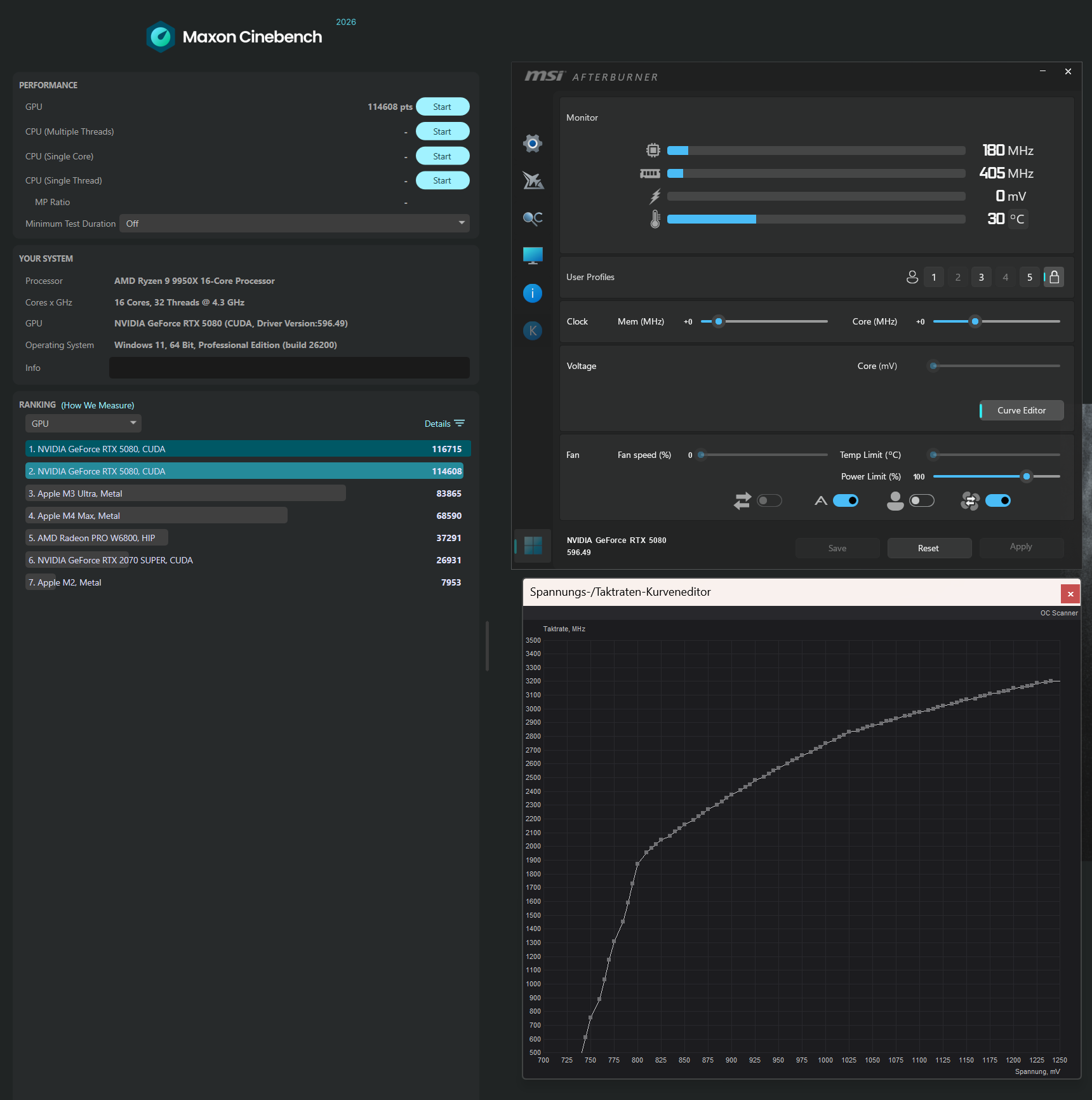Click the memory module icon in Monitor
The height and width of the screenshot is (1100, 1092).
coord(650,173)
